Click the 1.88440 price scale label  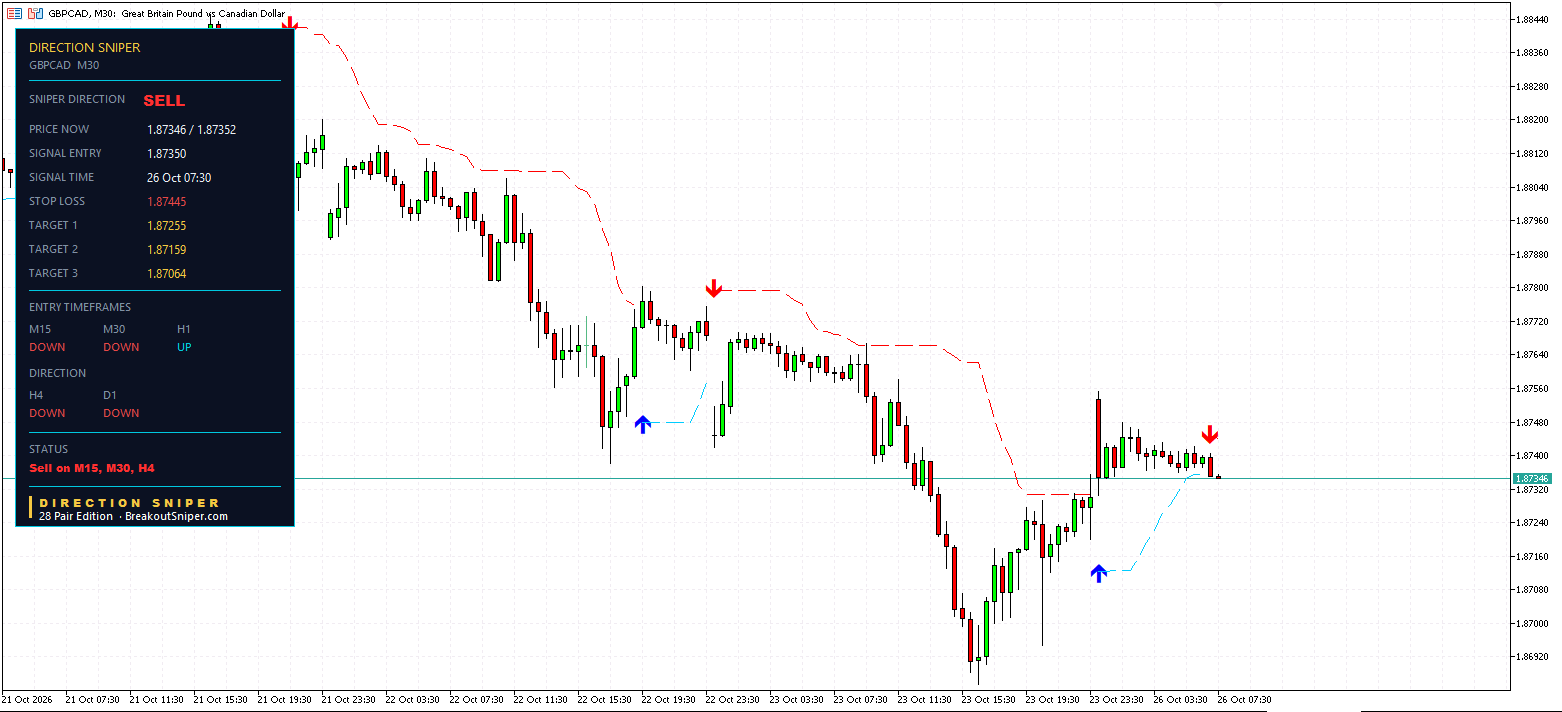point(1534,19)
